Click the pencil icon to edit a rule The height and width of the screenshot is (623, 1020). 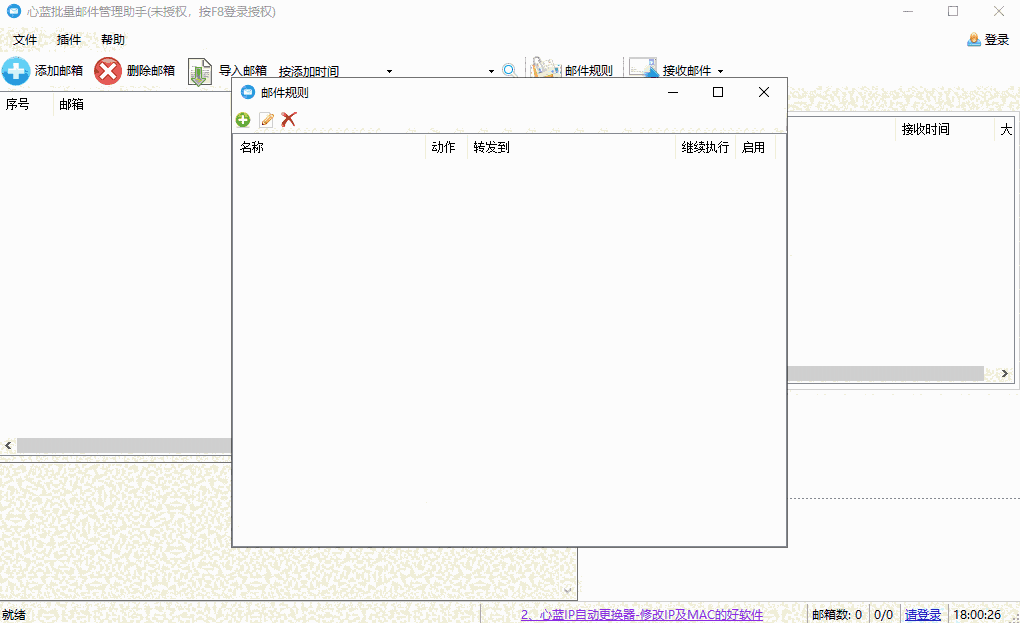pos(265,119)
